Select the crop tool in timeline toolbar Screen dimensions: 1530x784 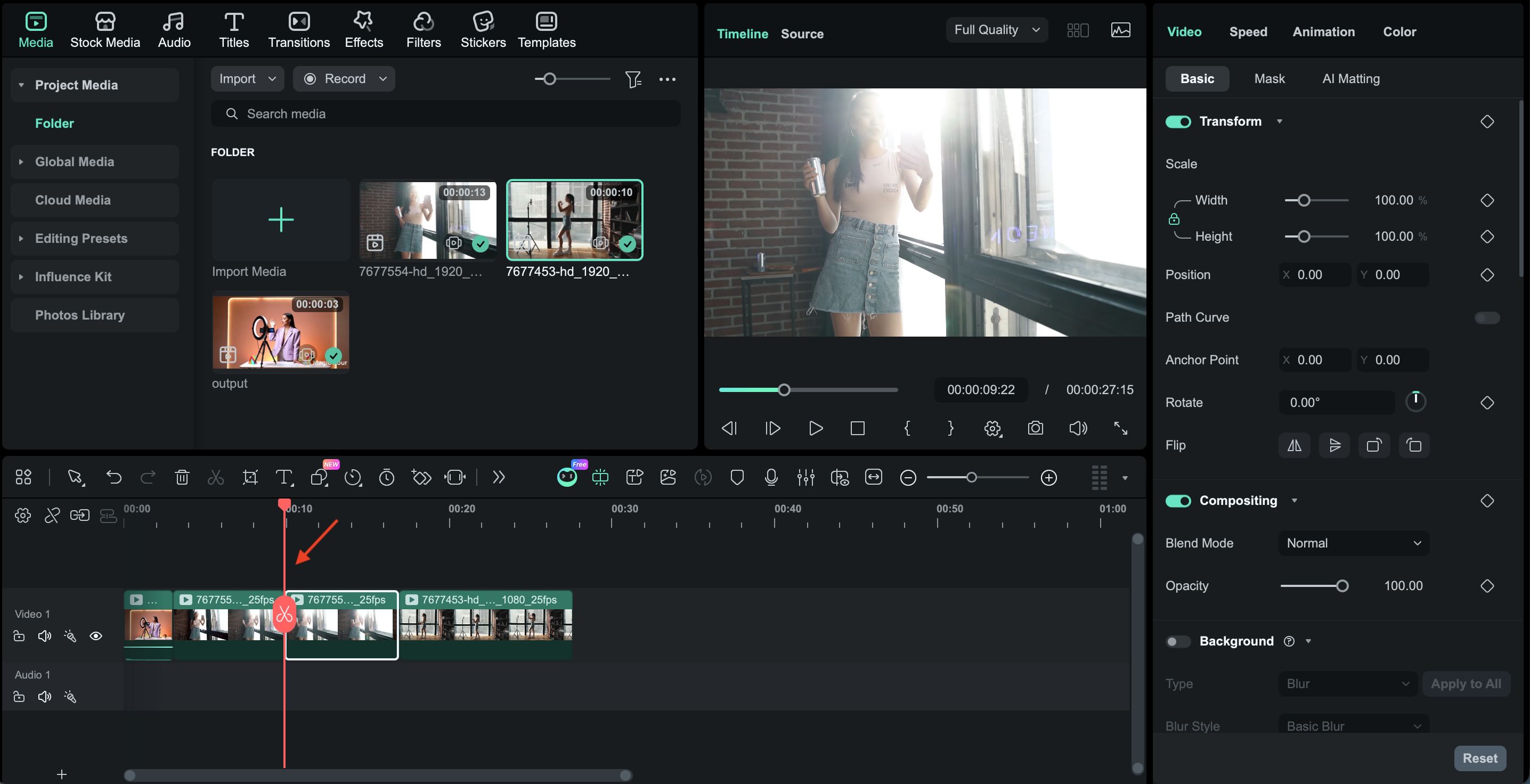tap(250, 477)
